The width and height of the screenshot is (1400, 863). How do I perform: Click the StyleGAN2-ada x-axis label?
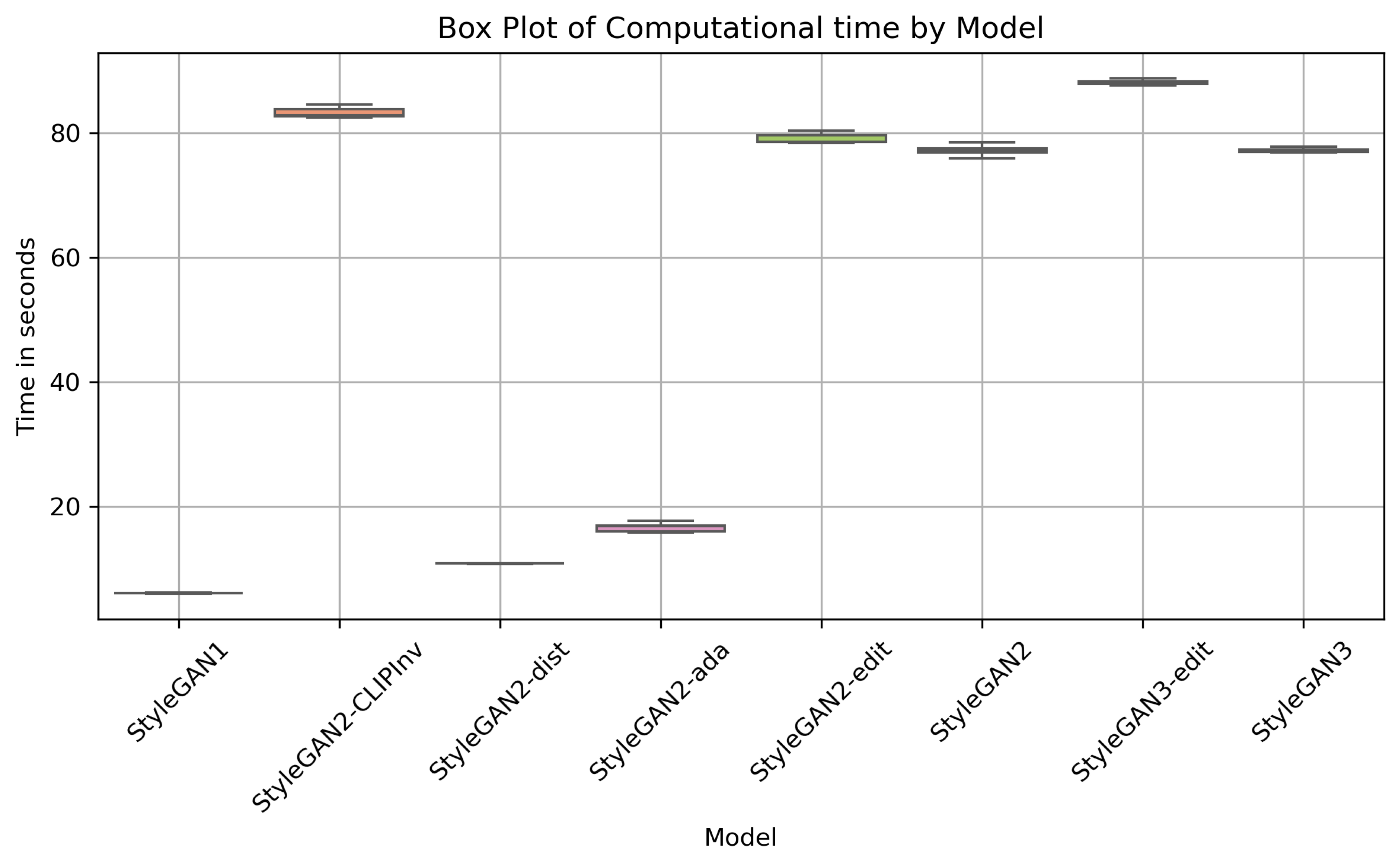[x=660, y=711]
